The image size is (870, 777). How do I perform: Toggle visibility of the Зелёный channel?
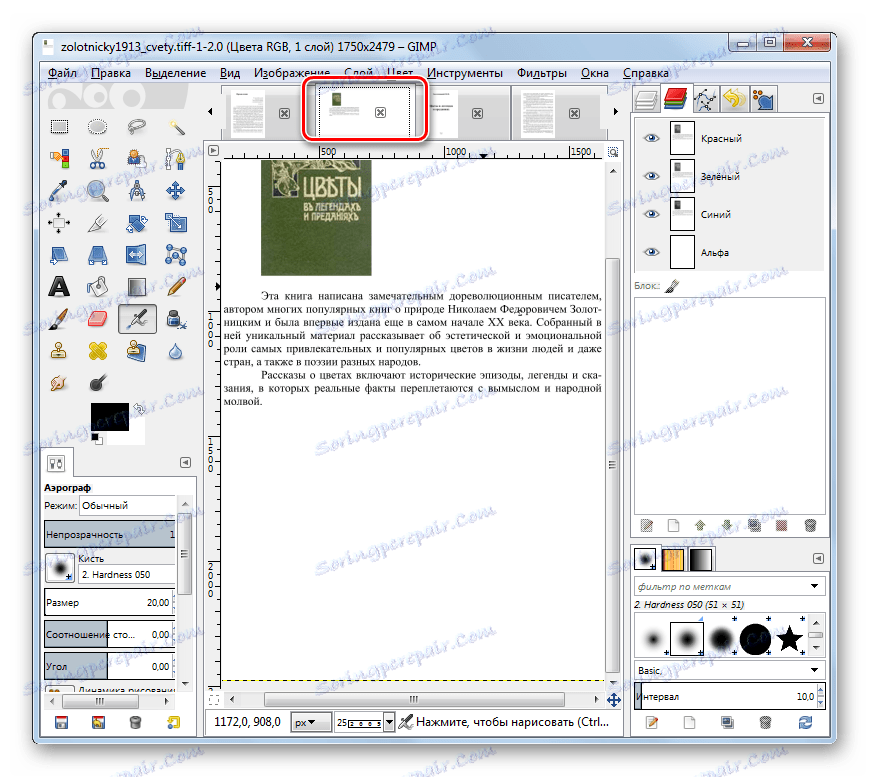click(x=651, y=176)
